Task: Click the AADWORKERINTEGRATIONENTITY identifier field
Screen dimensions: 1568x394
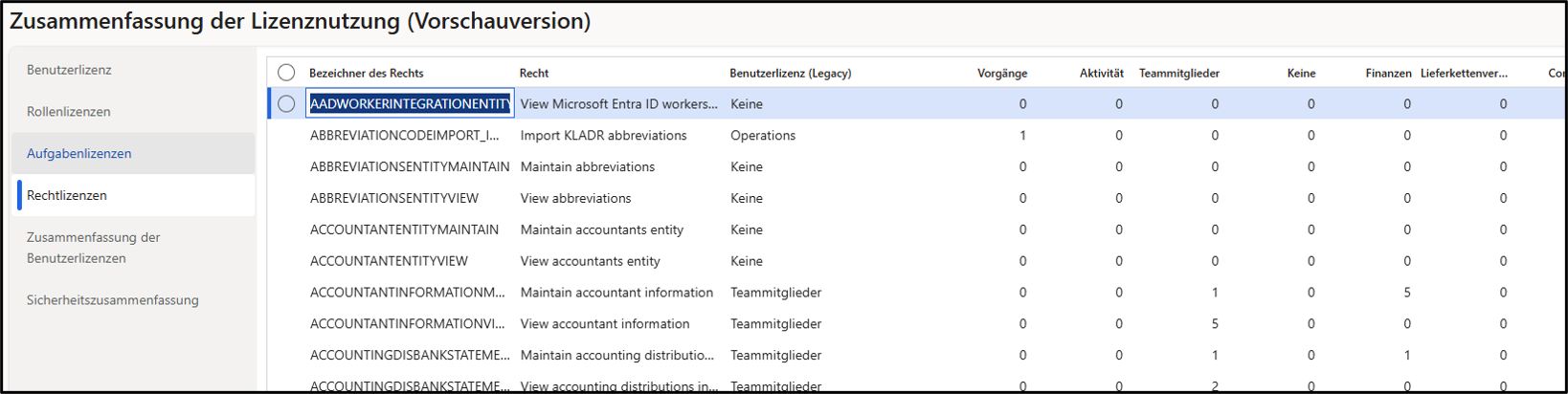Action: 410,104
